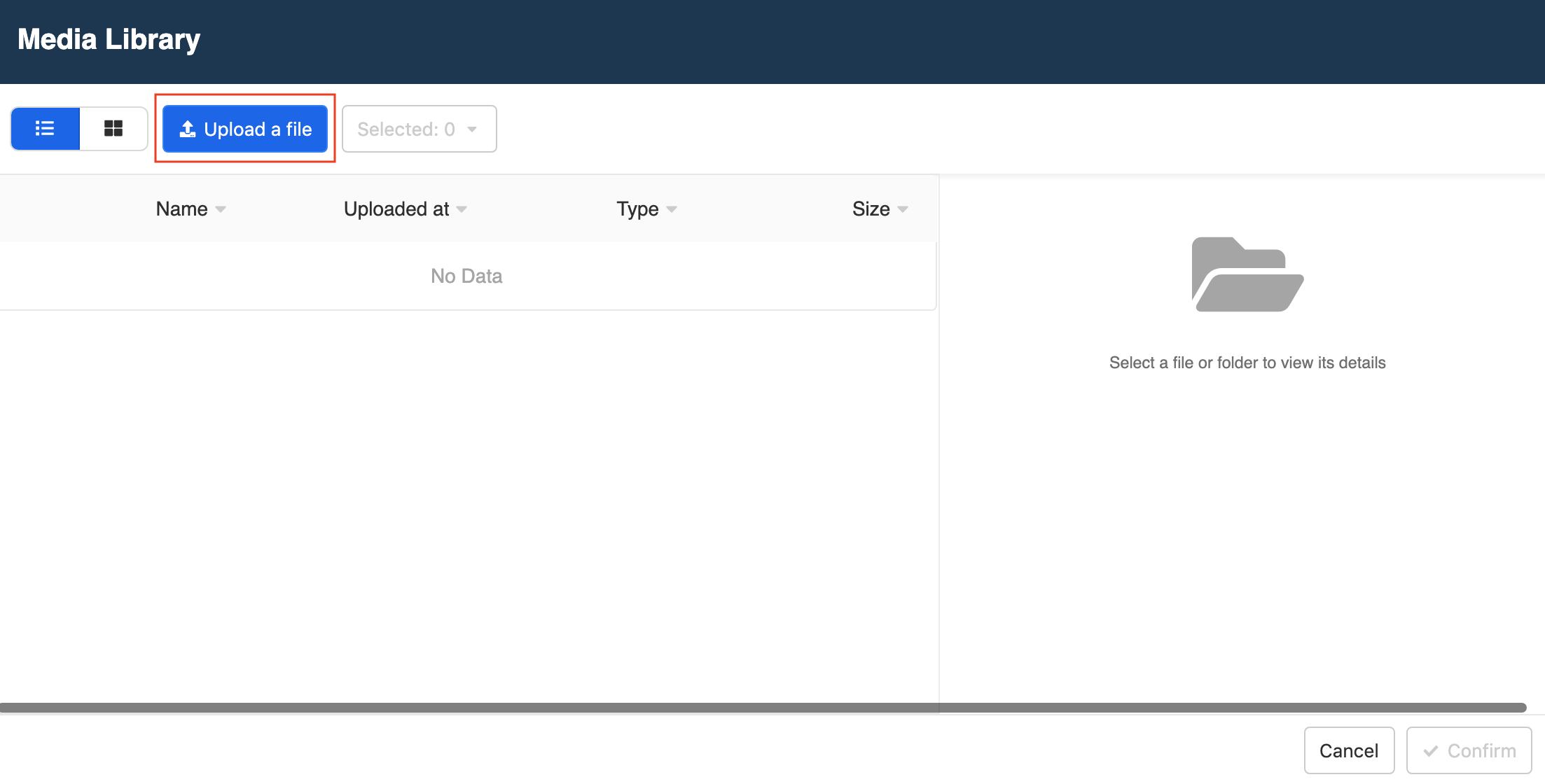Cancel the media library dialog
Viewport: 1545px width, 784px height.
[1349, 750]
